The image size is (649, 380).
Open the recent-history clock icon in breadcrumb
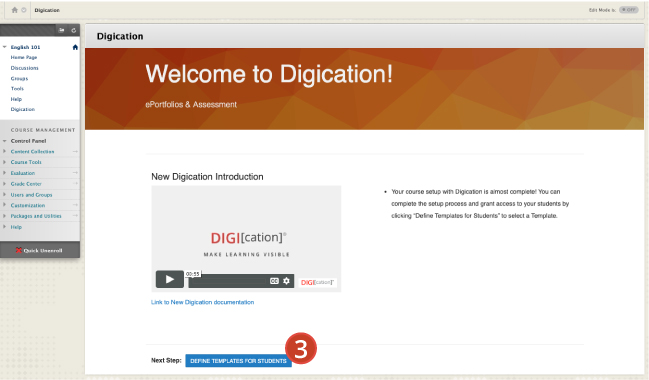tap(24, 10)
